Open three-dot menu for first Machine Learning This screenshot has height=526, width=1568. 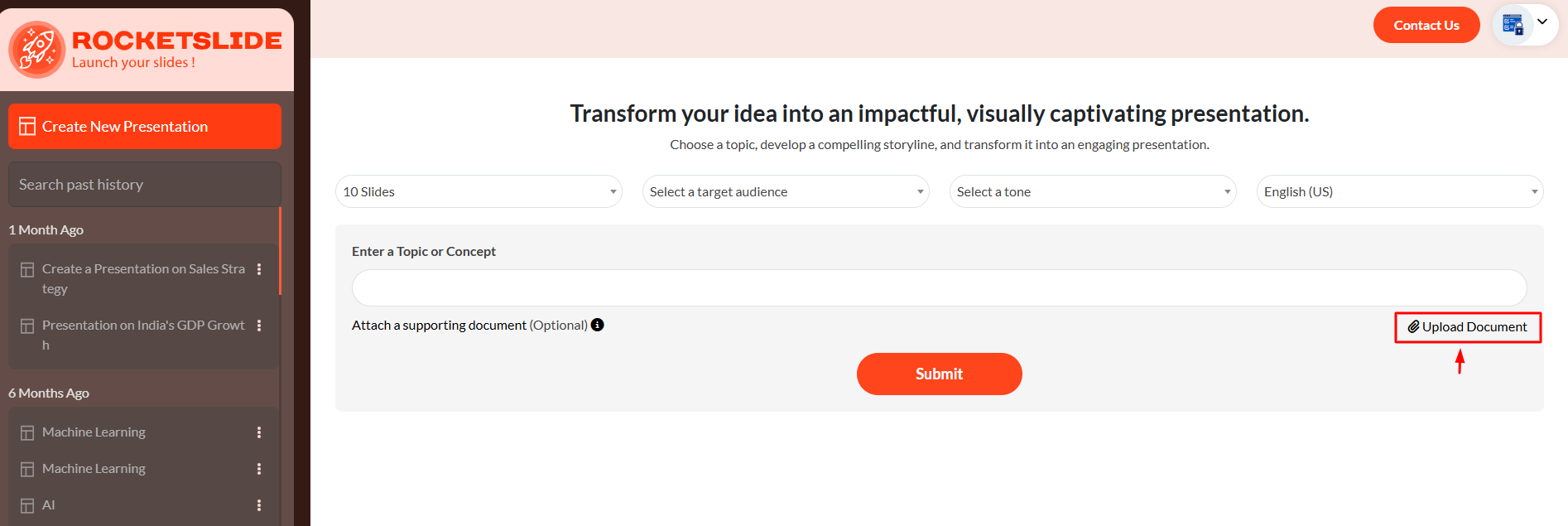click(259, 432)
